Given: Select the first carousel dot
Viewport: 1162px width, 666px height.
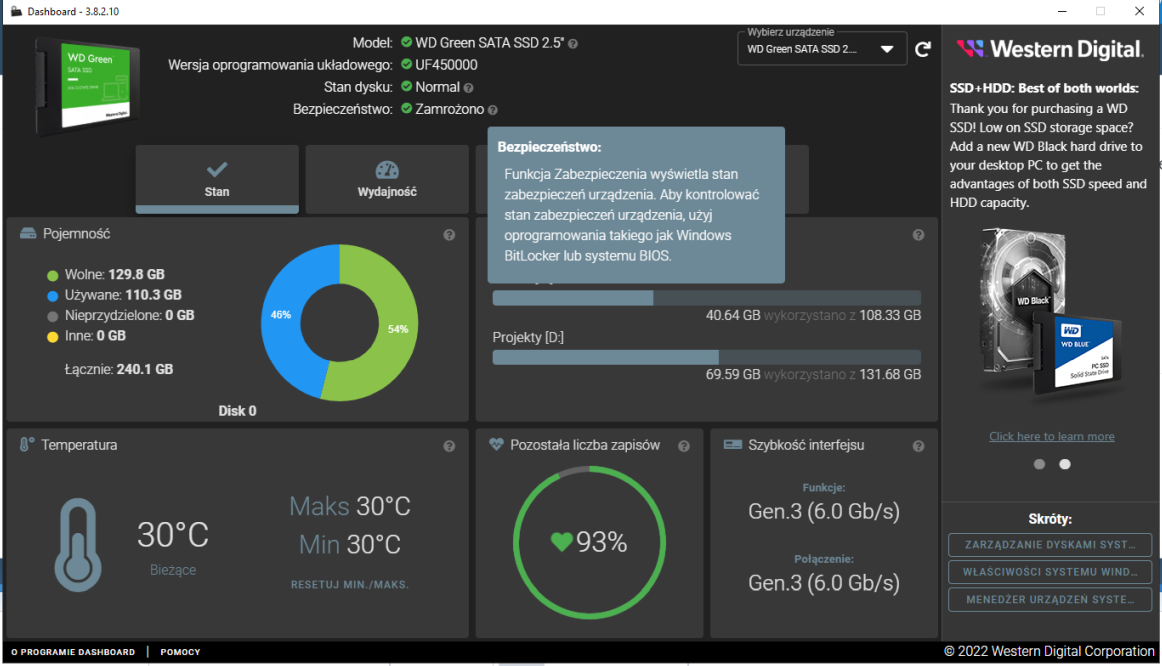Looking at the screenshot, I should pos(1038,464).
